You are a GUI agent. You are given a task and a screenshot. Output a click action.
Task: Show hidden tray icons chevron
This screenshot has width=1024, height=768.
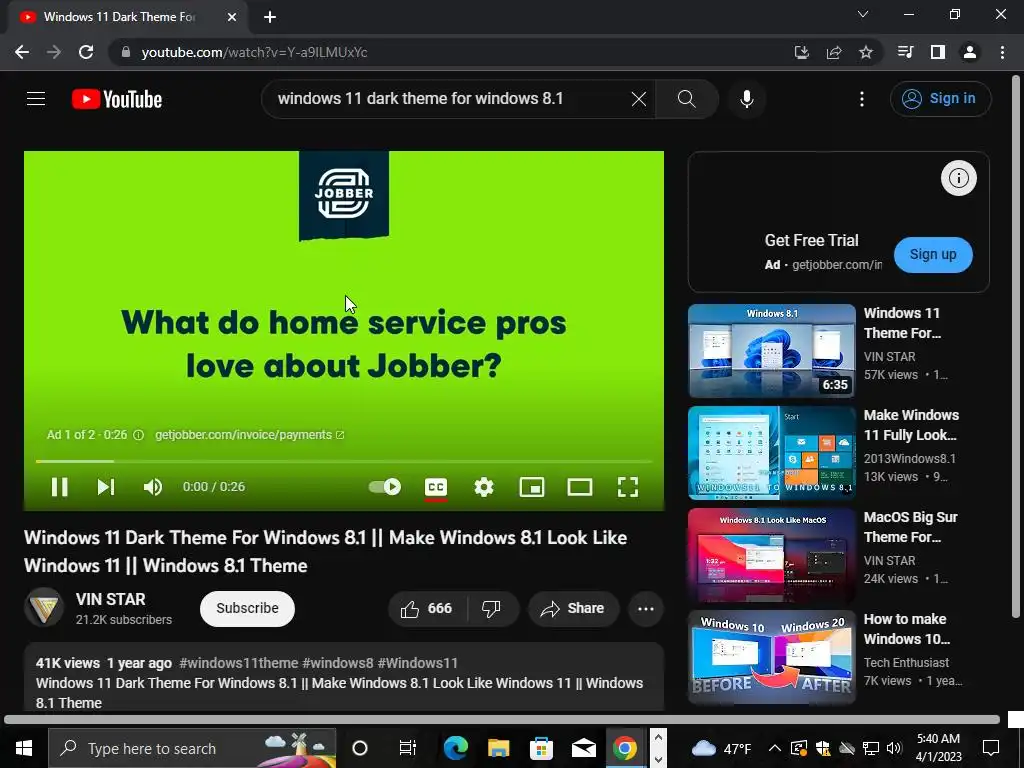(775, 748)
